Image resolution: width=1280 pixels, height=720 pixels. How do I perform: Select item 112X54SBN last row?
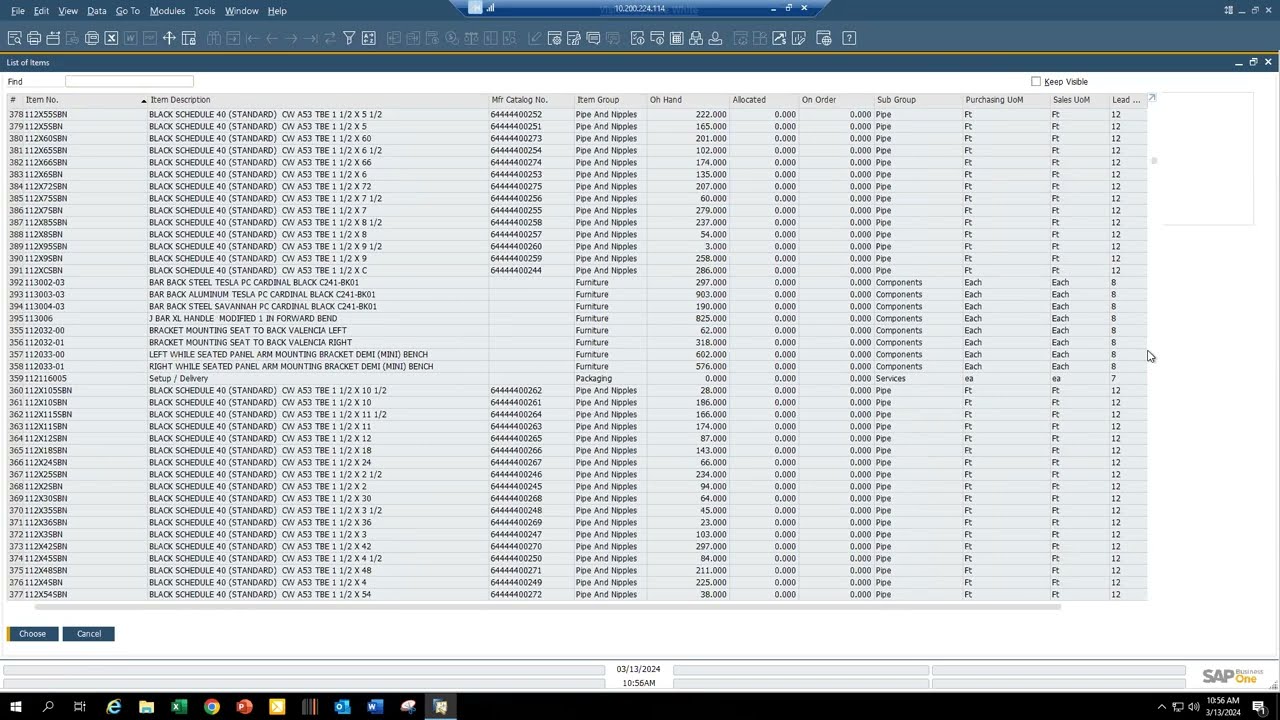coord(577,594)
